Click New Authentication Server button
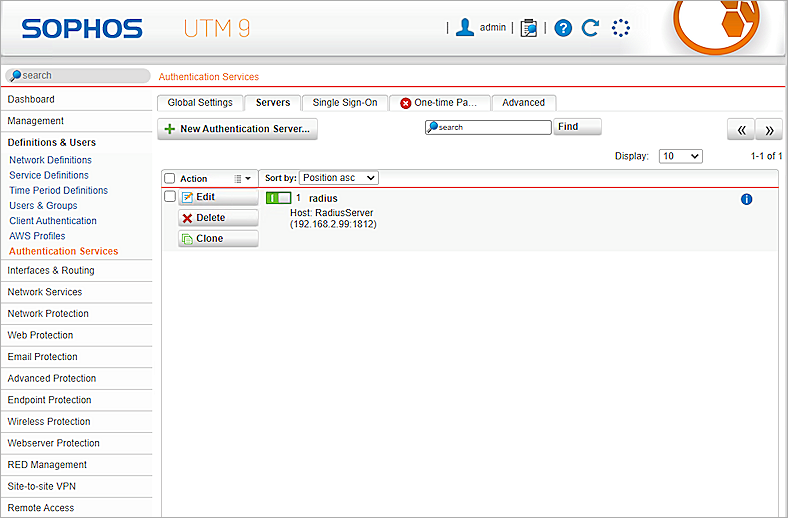Screen dimensions: 788x518 coord(237,129)
